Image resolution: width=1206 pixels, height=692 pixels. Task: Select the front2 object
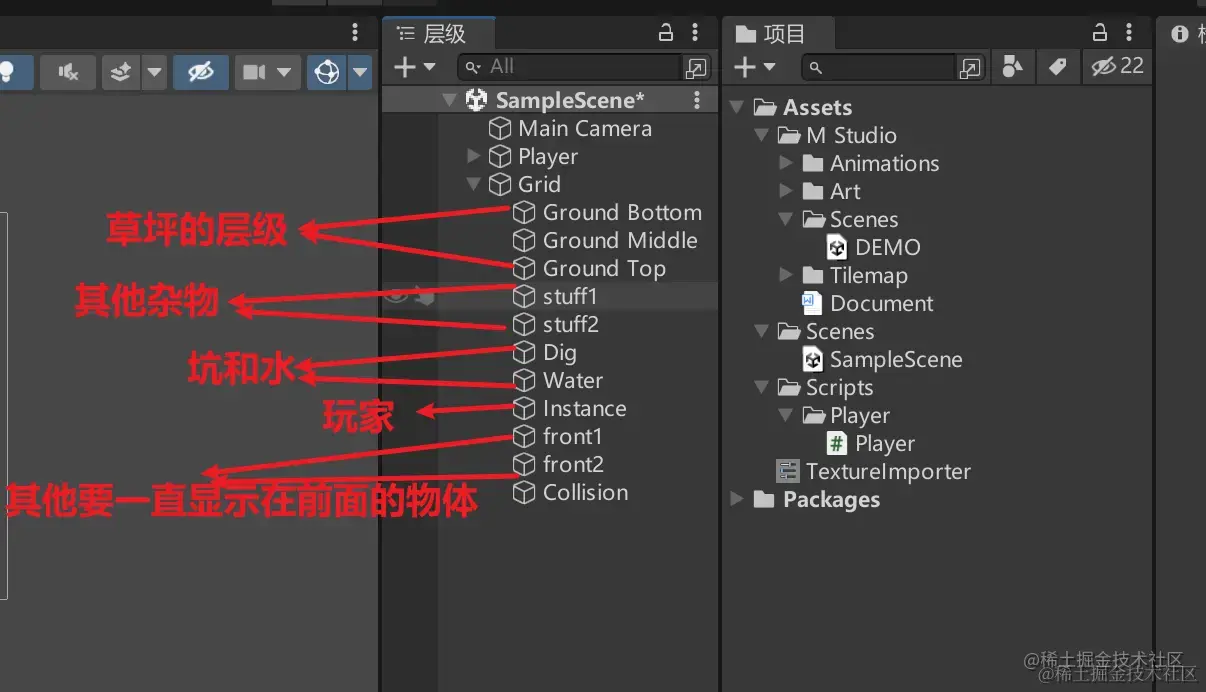[573, 464]
